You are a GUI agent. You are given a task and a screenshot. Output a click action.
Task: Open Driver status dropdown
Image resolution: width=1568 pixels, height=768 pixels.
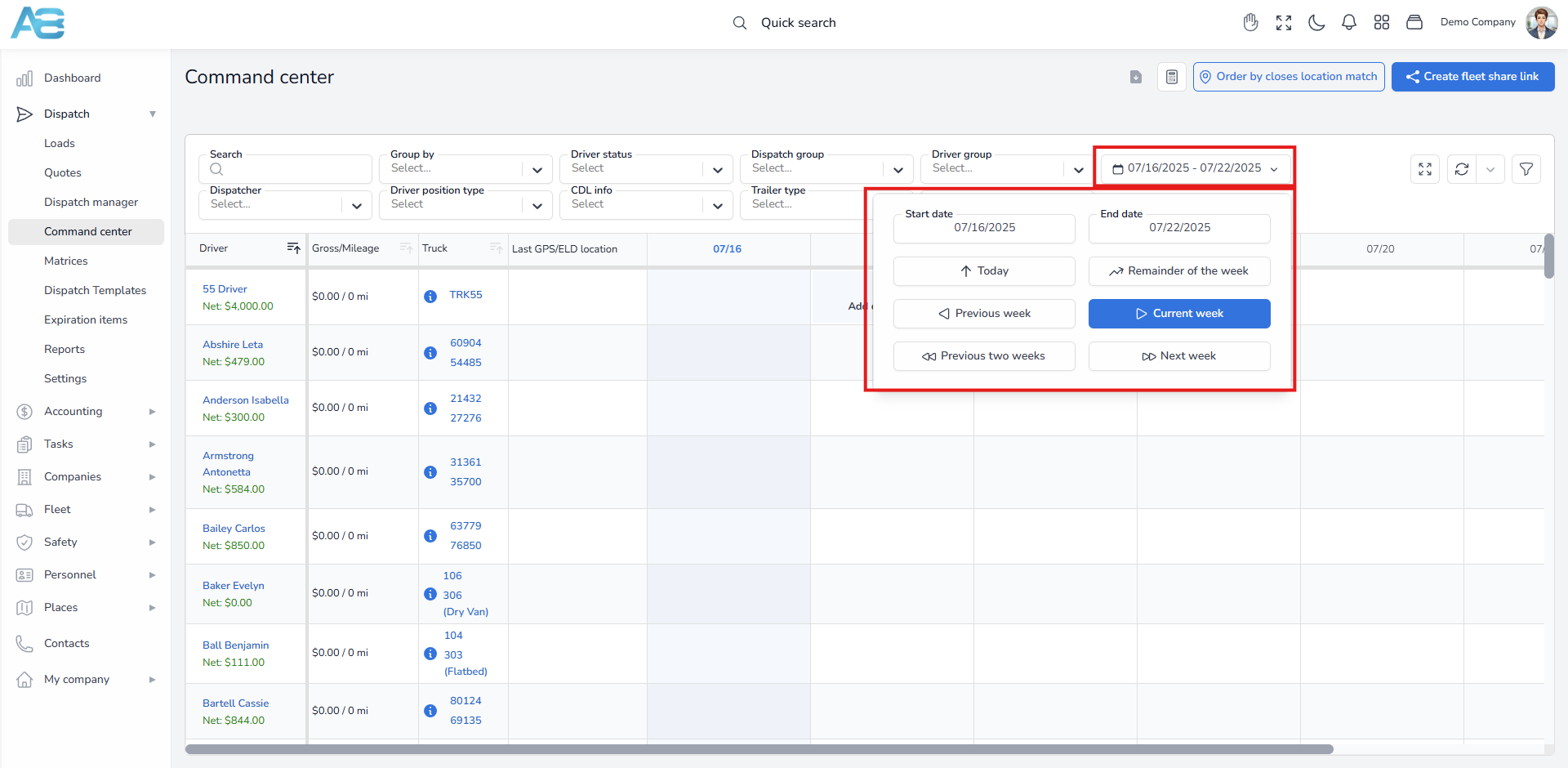646,169
